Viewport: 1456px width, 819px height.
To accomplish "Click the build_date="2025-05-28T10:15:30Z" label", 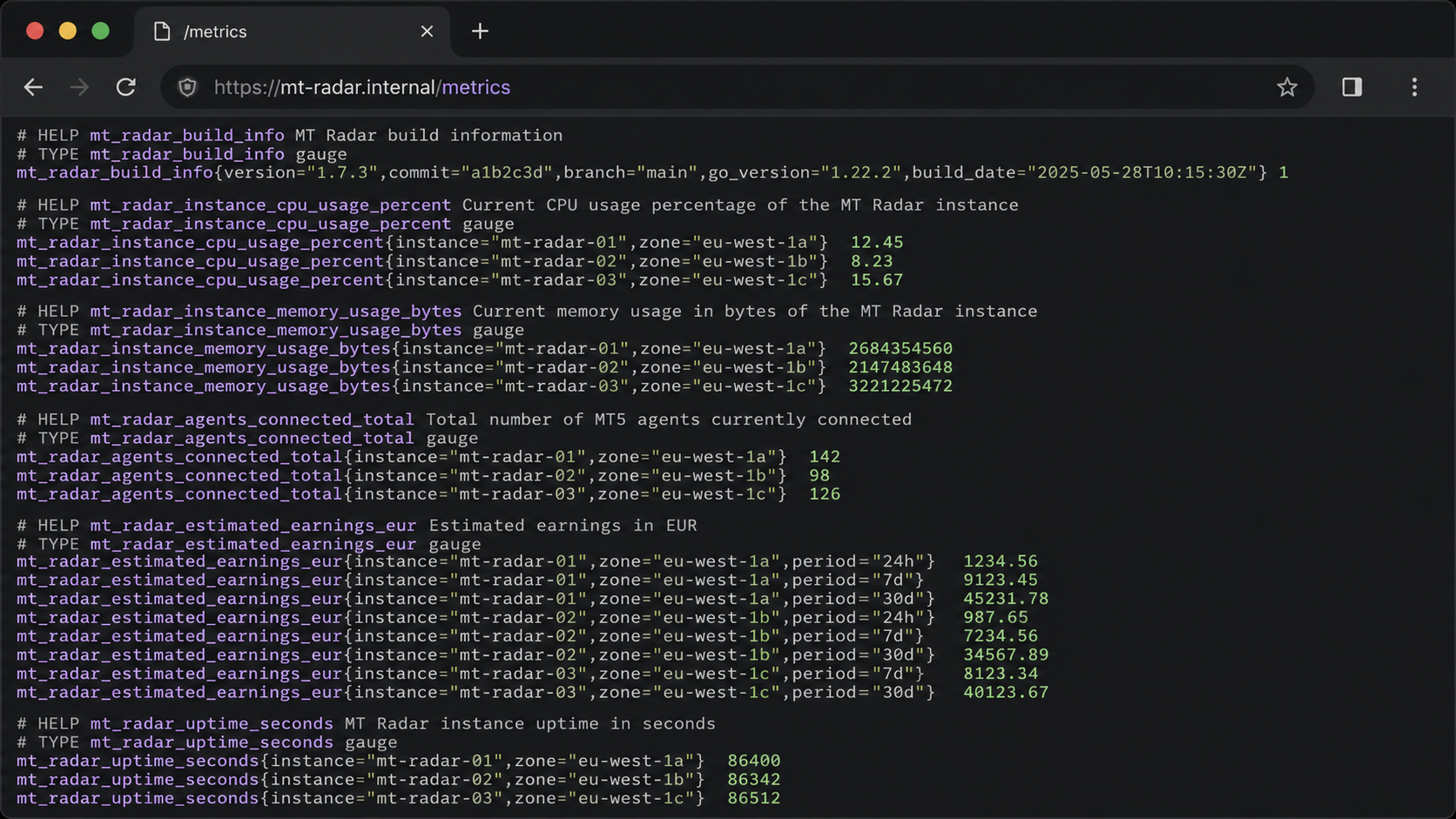I will [1084, 172].
